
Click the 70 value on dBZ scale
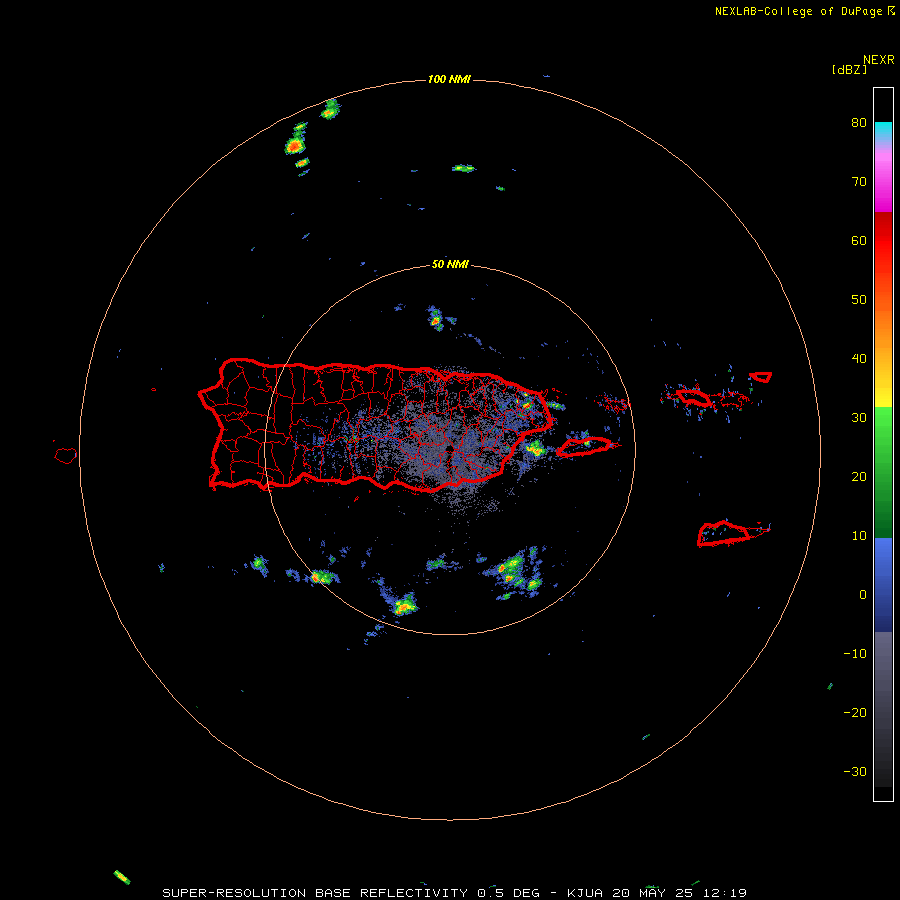pos(859,182)
